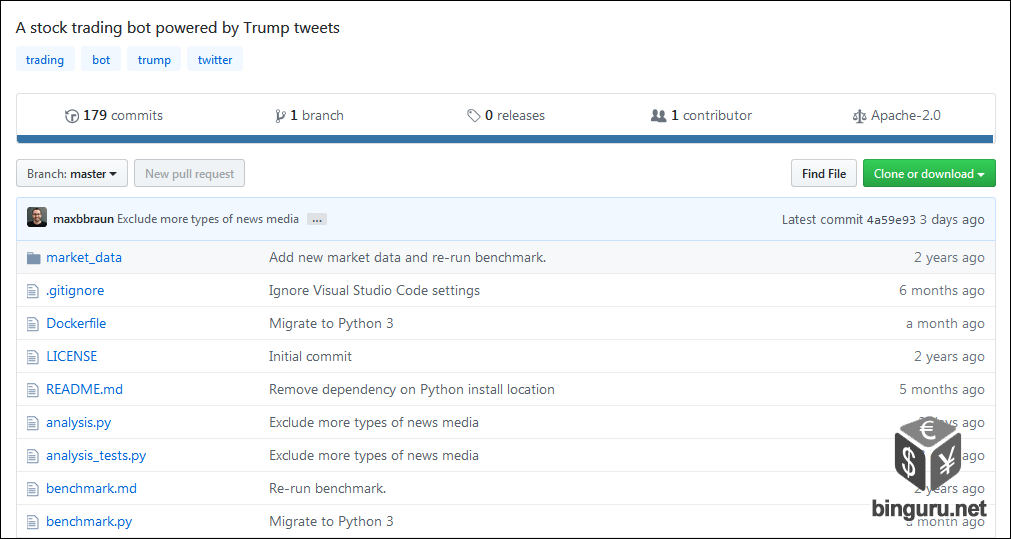Click the README.md file icon
This screenshot has height=539, width=1011.
[x=33, y=389]
